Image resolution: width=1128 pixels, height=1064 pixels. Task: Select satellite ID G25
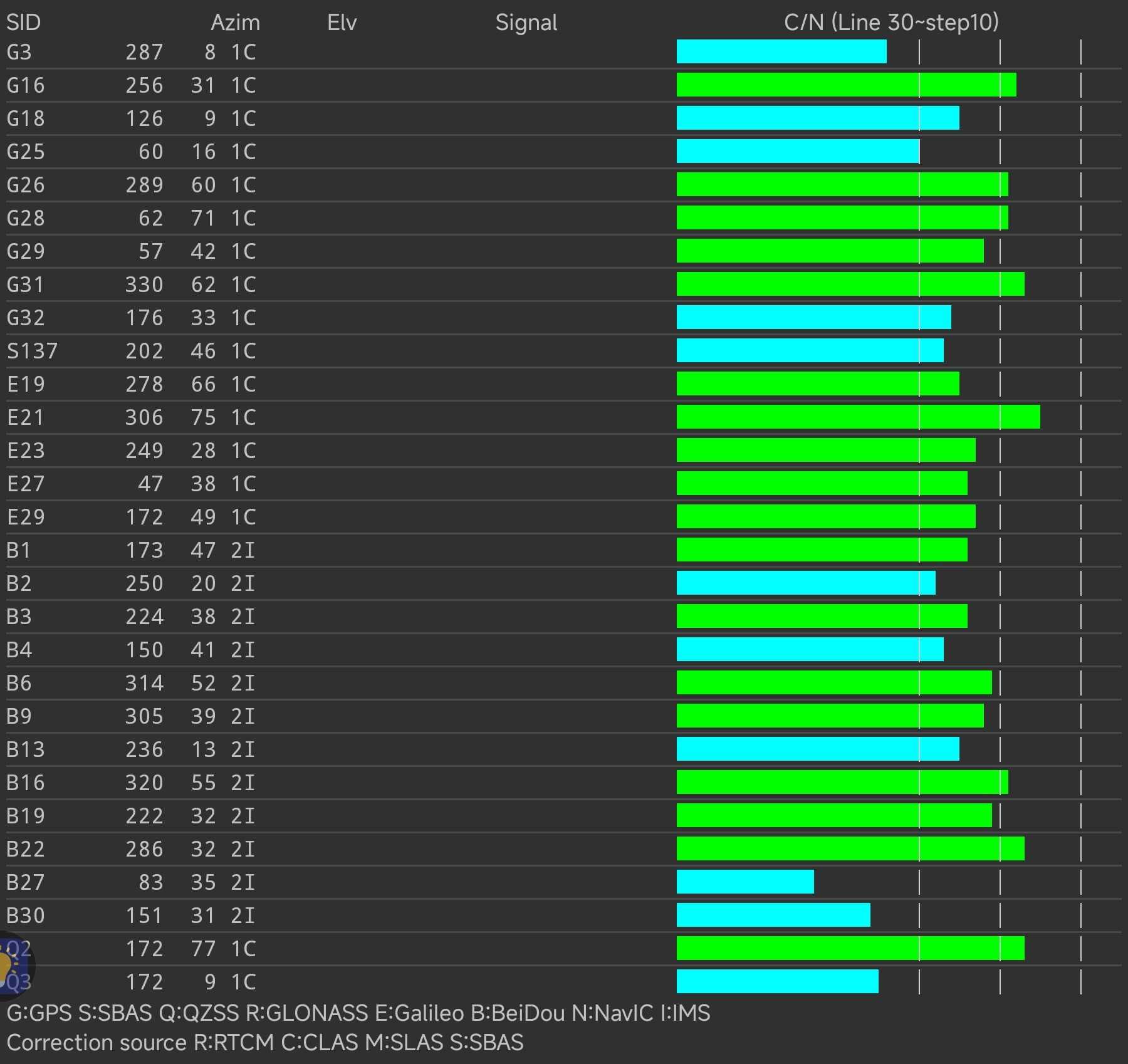26,152
